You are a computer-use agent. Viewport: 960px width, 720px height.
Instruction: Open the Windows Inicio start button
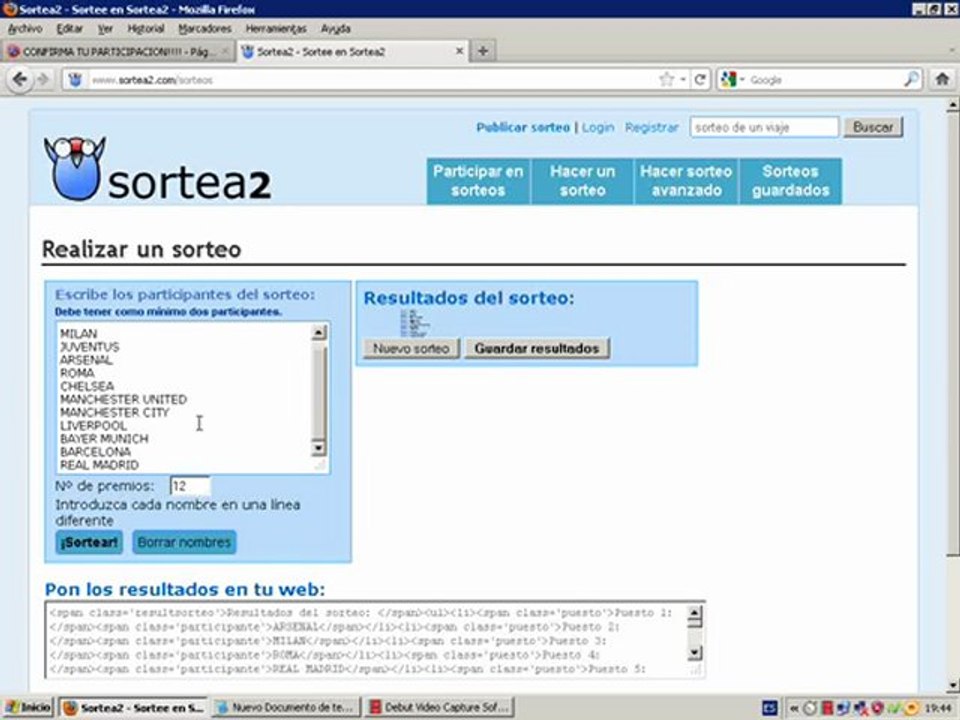(28, 708)
